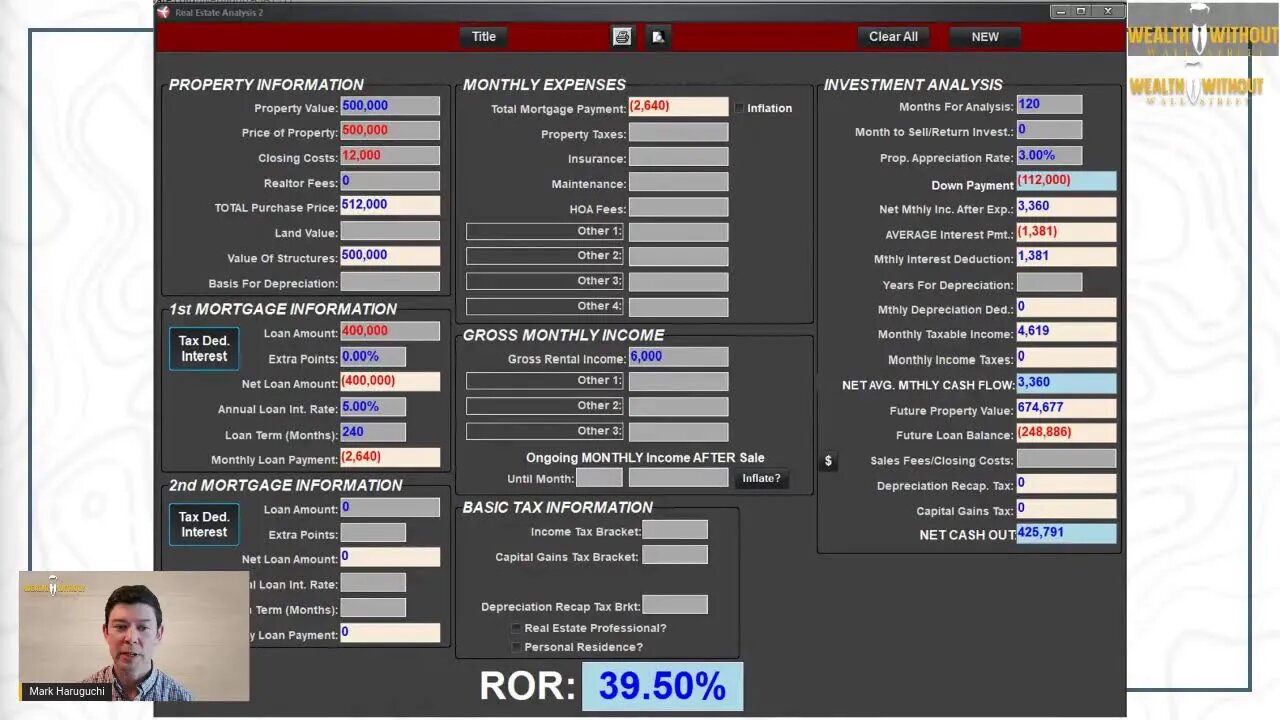Click the income Other 2 amount field
The width and height of the screenshot is (1280, 720).
tap(678, 406)
